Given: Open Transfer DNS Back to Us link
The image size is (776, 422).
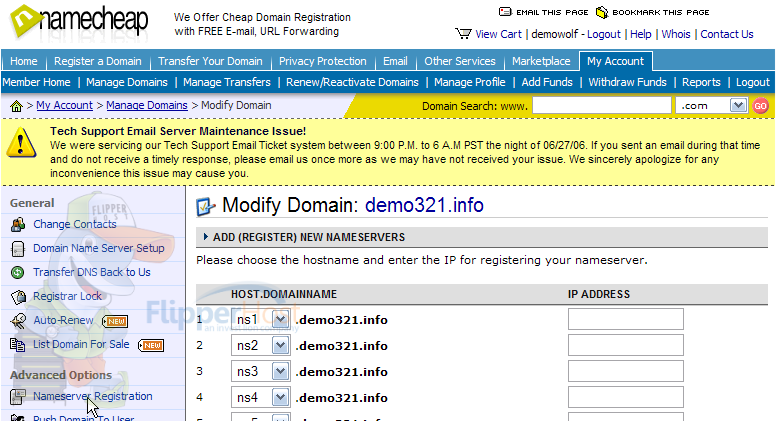Looking at the screenshot, I should [92, 272].
